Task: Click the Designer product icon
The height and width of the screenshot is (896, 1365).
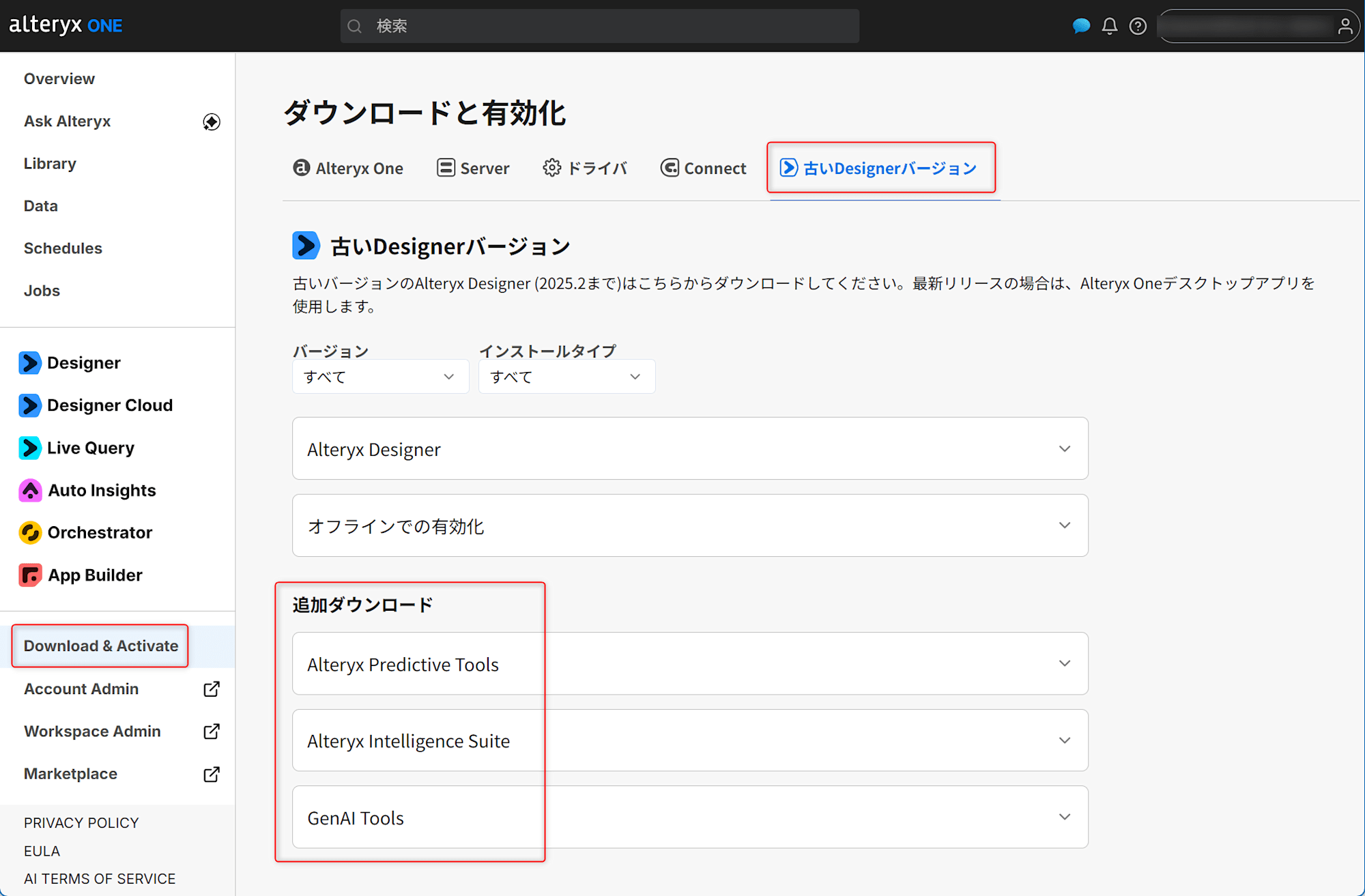Action: [x=30, y=362]
